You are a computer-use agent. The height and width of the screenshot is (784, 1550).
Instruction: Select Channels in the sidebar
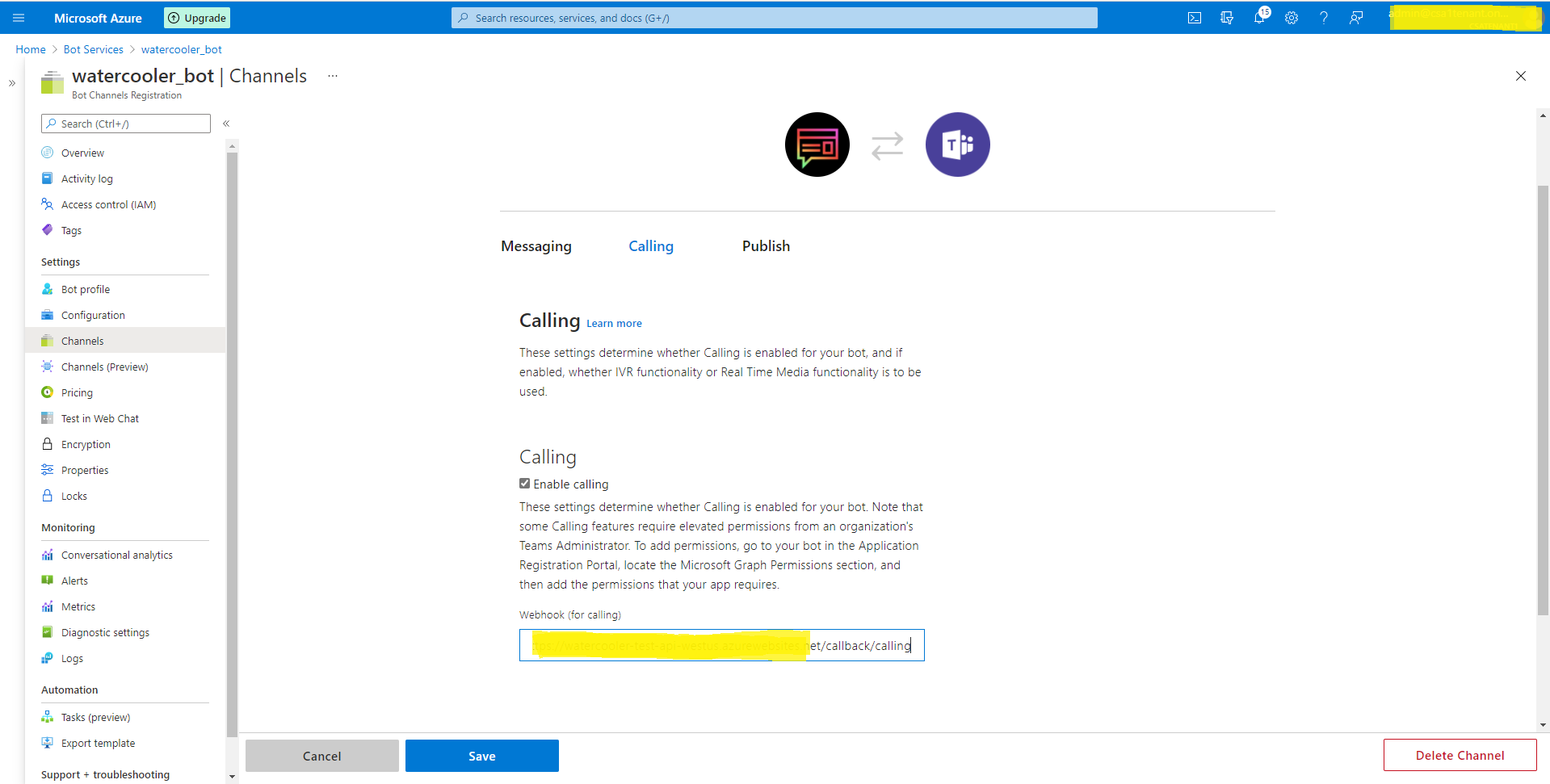125,341
